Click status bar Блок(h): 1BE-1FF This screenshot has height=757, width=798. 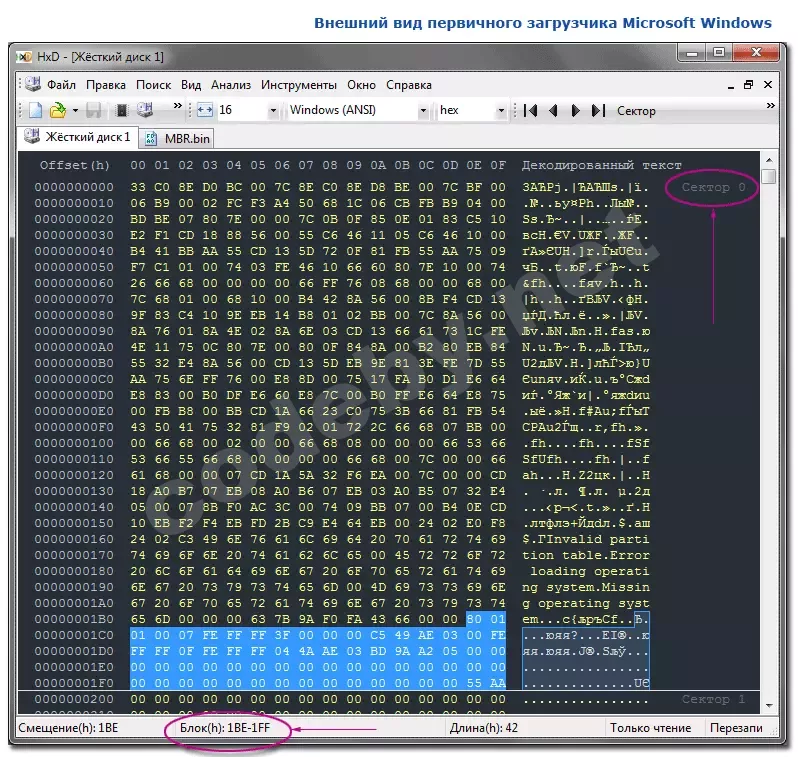tap(225, 728)
